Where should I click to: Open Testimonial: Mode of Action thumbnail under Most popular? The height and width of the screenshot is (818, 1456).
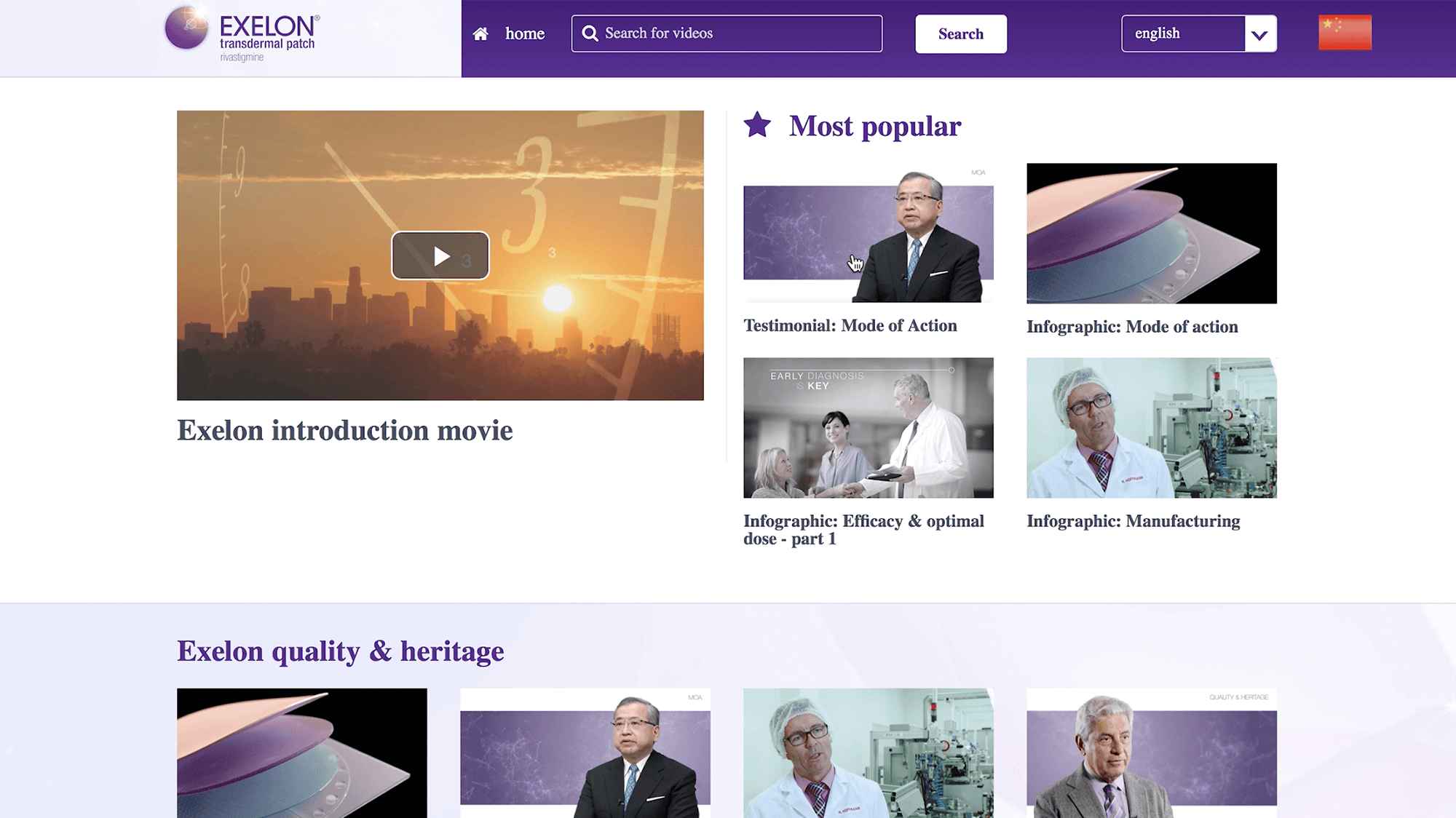[869, 233]
